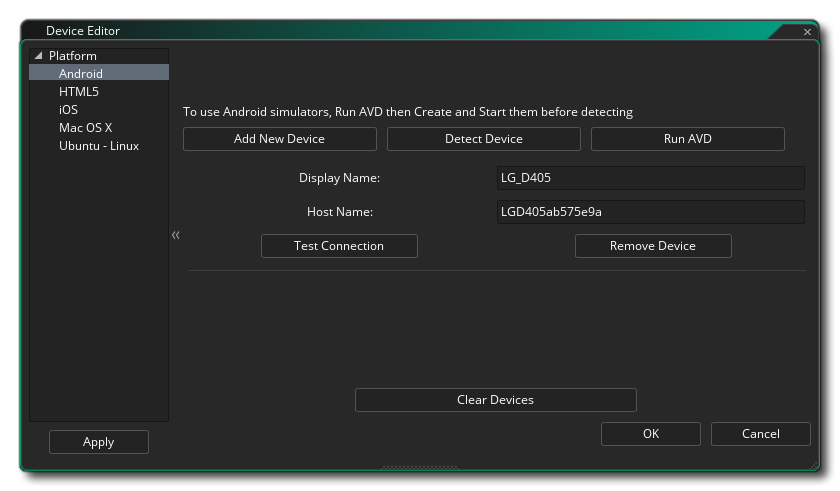
Task: Click into the Display Name field
Action: pyautogui.click(x=650, y=178)
